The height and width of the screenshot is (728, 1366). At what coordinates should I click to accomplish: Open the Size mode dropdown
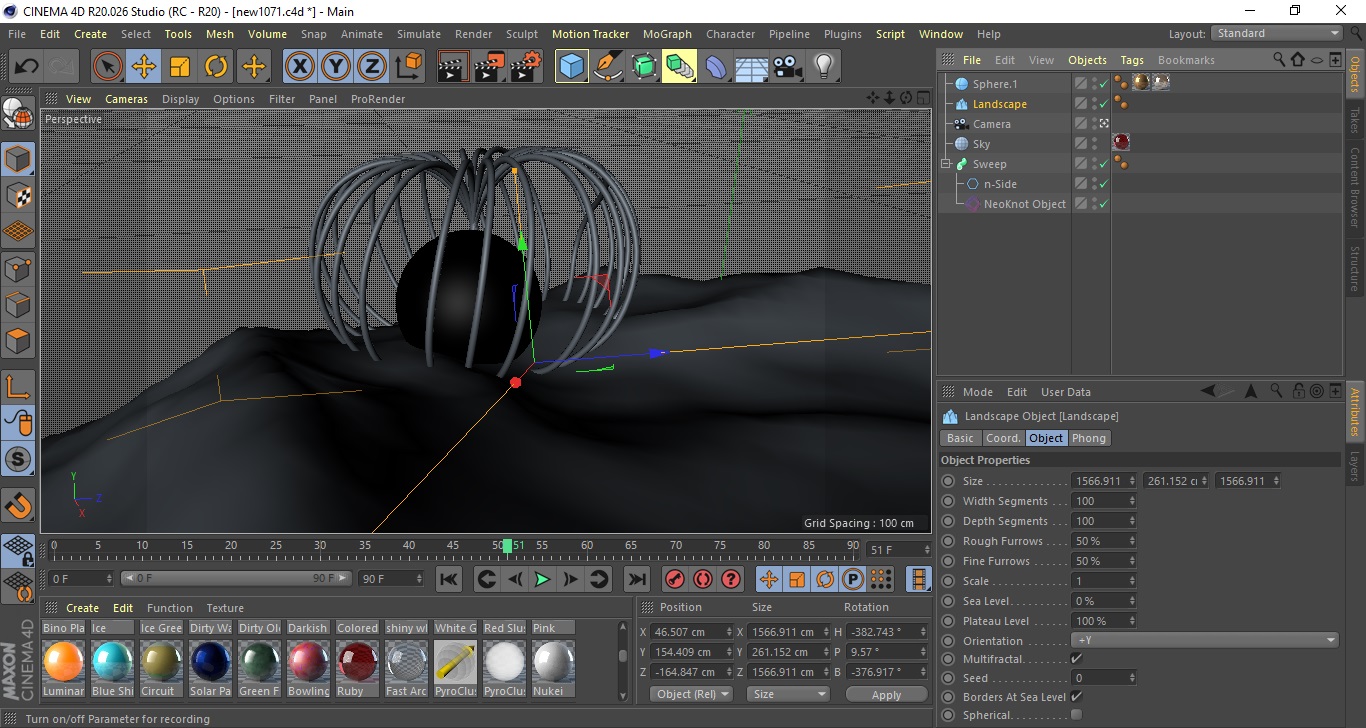coord(789,694)
